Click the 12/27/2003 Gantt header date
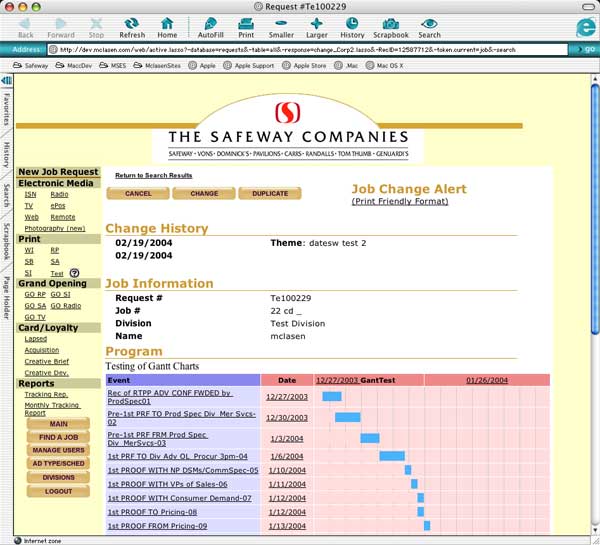This screenshot has width=600, height=545. [x=337, y=380]
